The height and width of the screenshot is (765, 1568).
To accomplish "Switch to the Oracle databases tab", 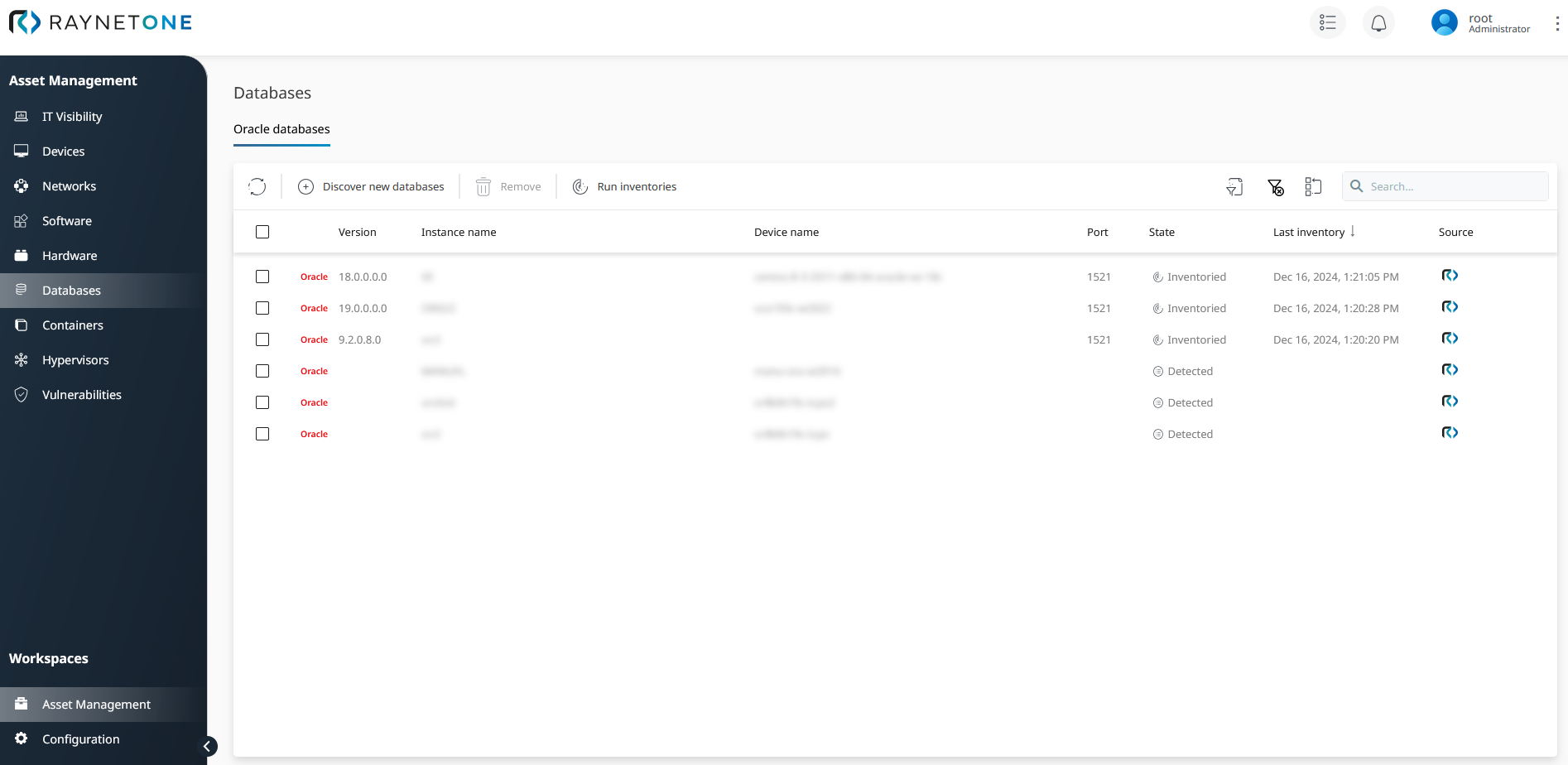I will pos(281,129).
